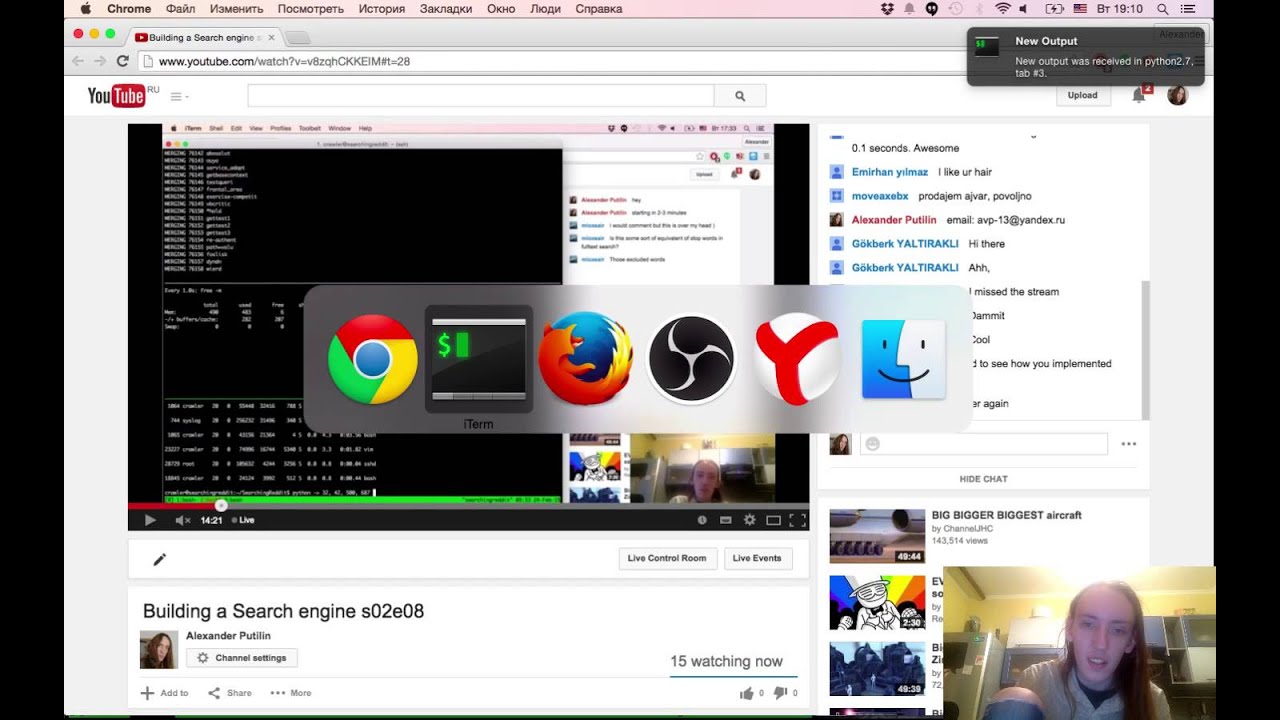This screenshot has width=1280, height=720.
Task: Open the Файл menu
Action: [181, 9]
